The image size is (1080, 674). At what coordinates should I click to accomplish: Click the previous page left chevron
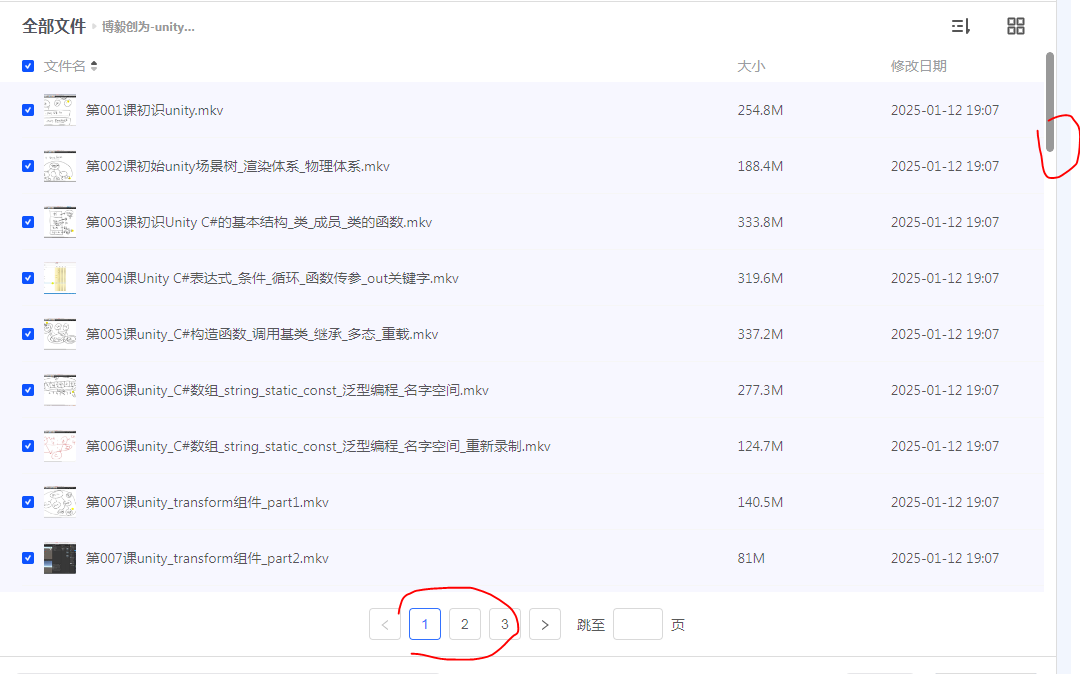(385, 625)
